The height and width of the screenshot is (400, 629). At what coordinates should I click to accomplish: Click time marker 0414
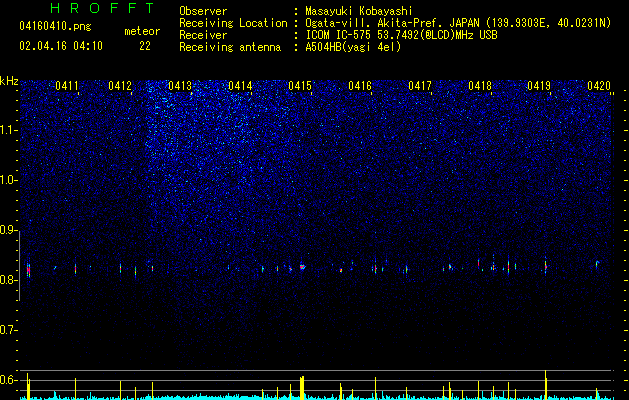pyautogui.click(x=240, y=85)
